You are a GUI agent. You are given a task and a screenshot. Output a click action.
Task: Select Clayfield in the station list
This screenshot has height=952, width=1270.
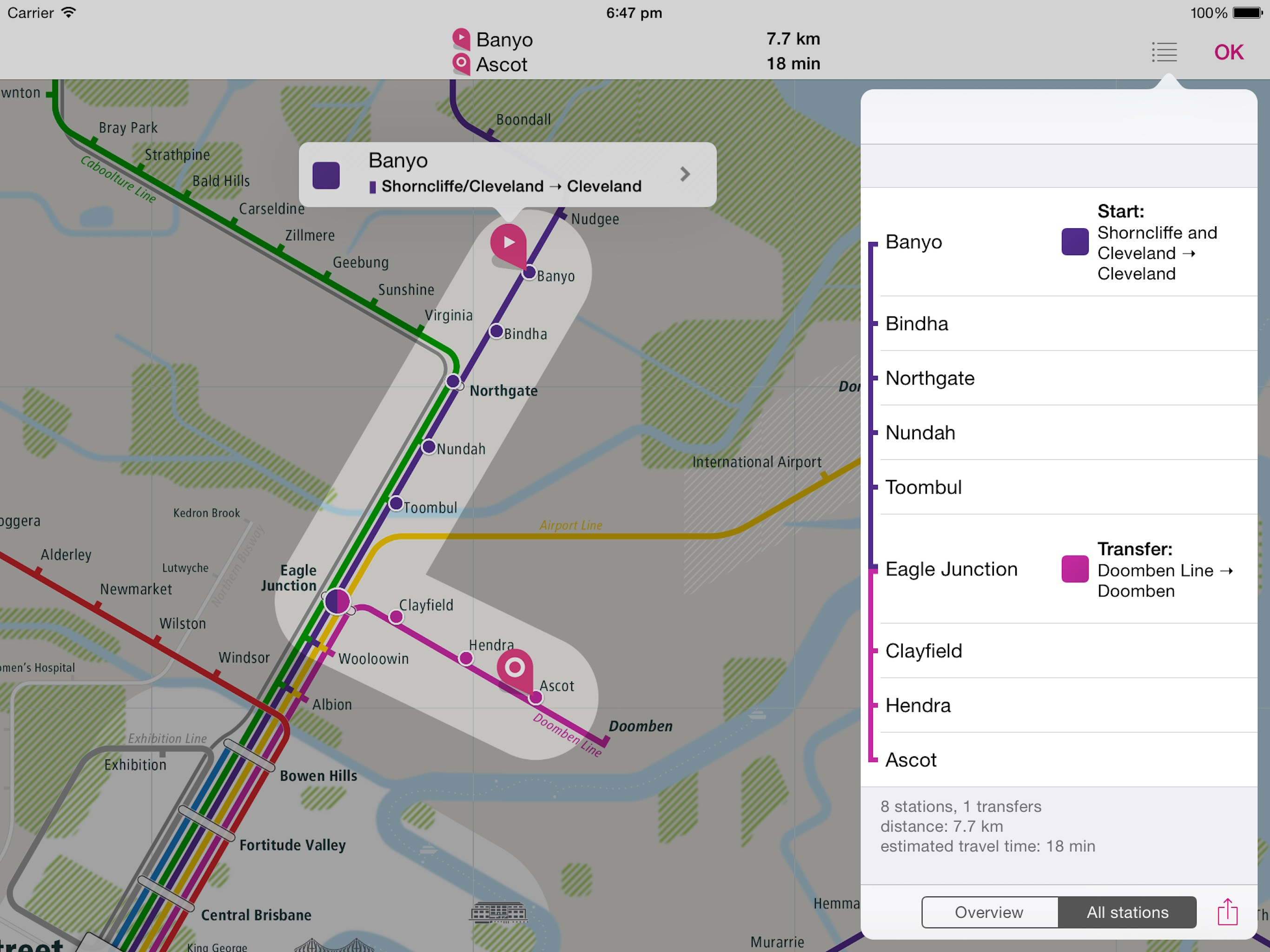click(923, 651)
